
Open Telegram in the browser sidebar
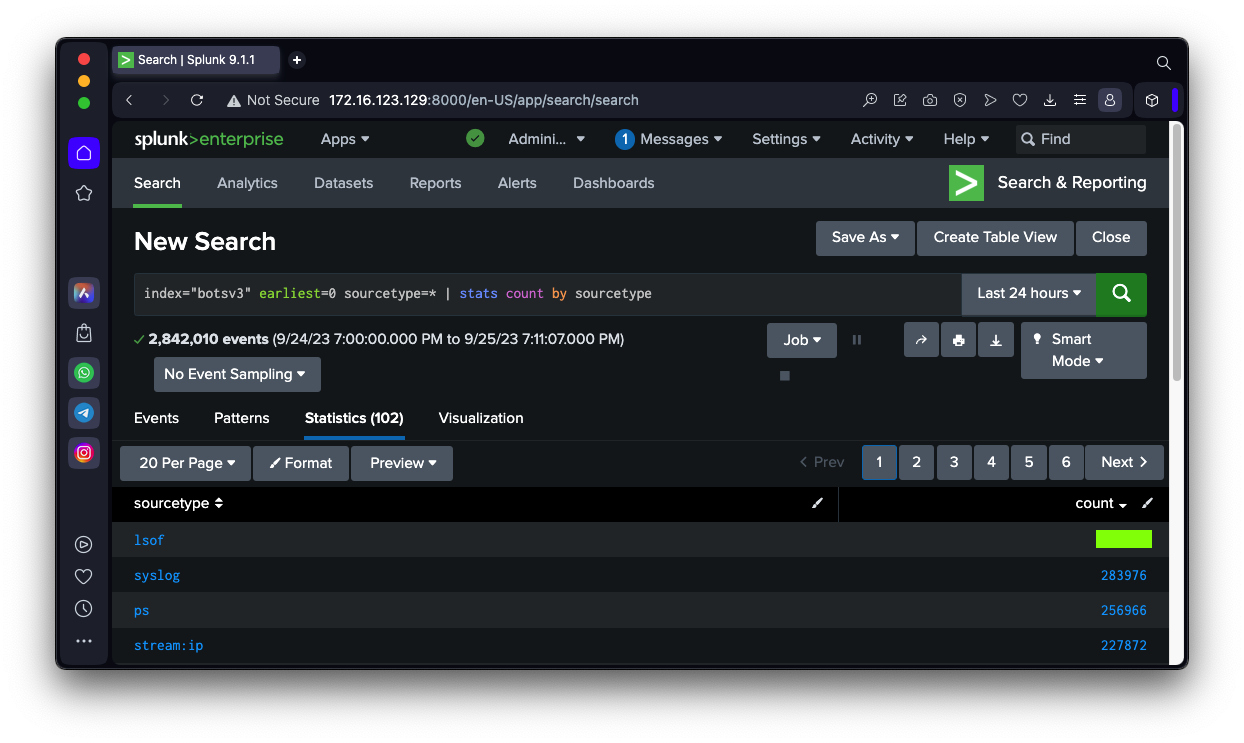[84, 412]
